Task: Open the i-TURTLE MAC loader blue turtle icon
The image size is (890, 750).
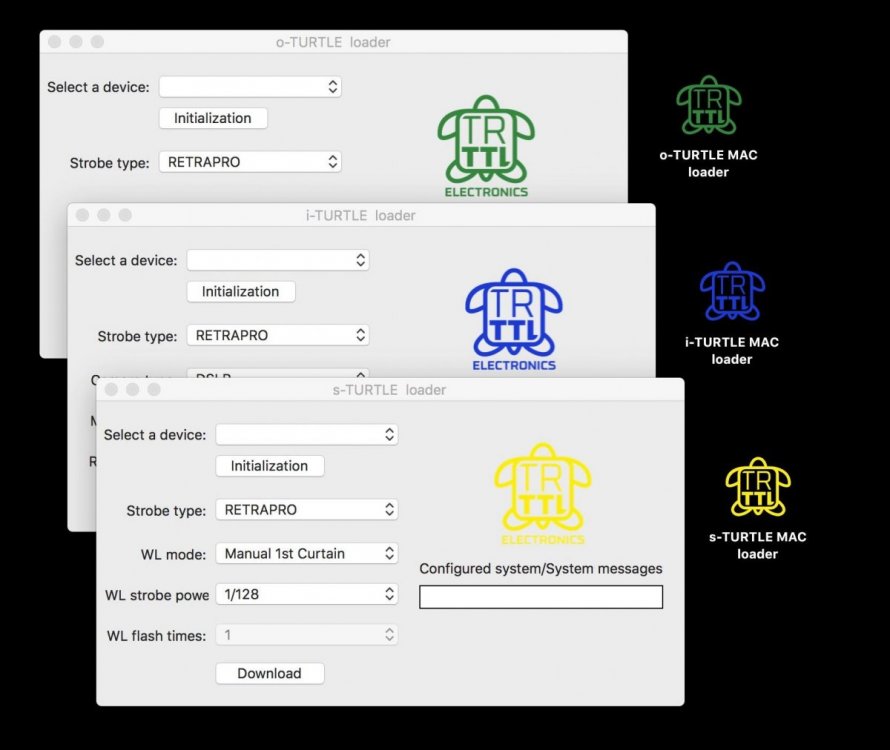Action: click(732, 291)
